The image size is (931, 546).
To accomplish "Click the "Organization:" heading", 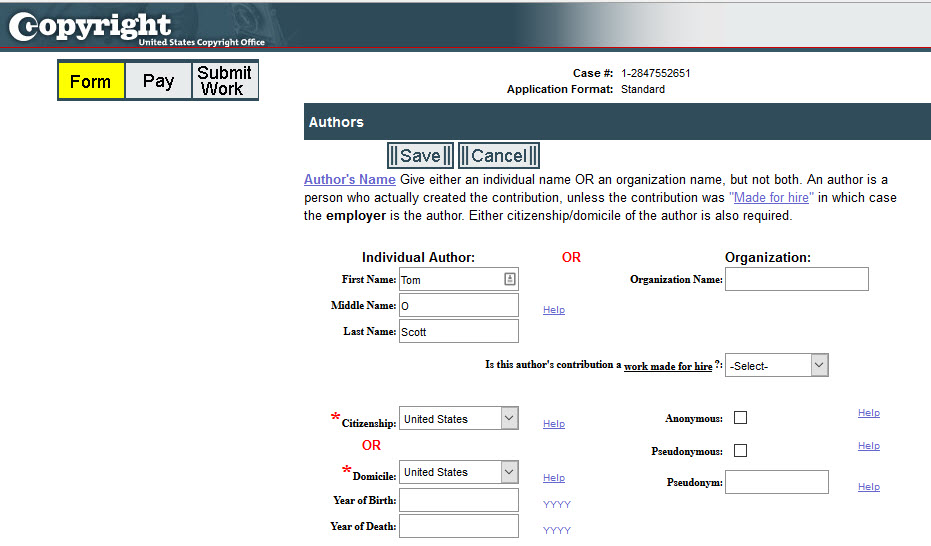I will [768, 258].
